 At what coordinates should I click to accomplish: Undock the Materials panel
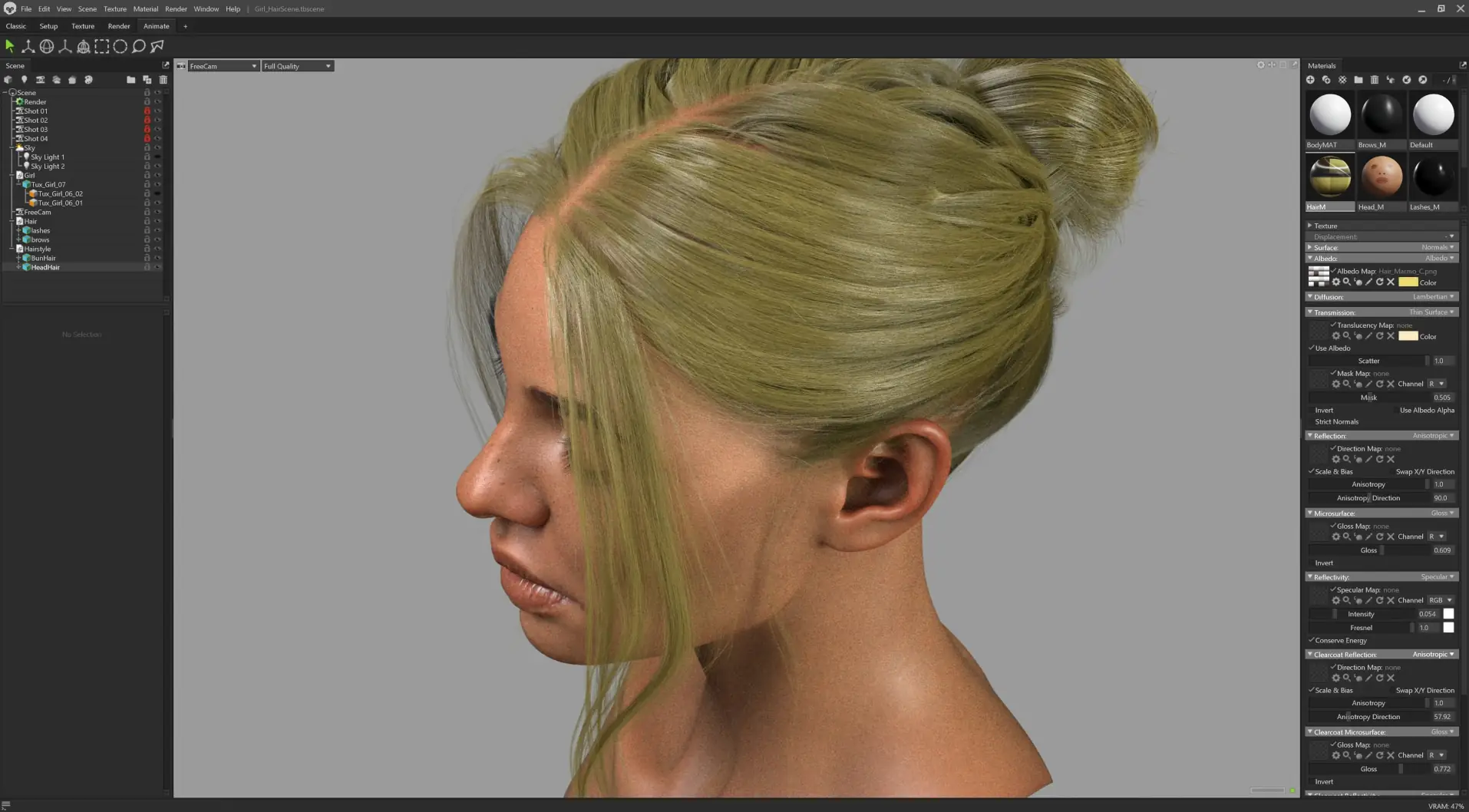(x=1462, y=65)
